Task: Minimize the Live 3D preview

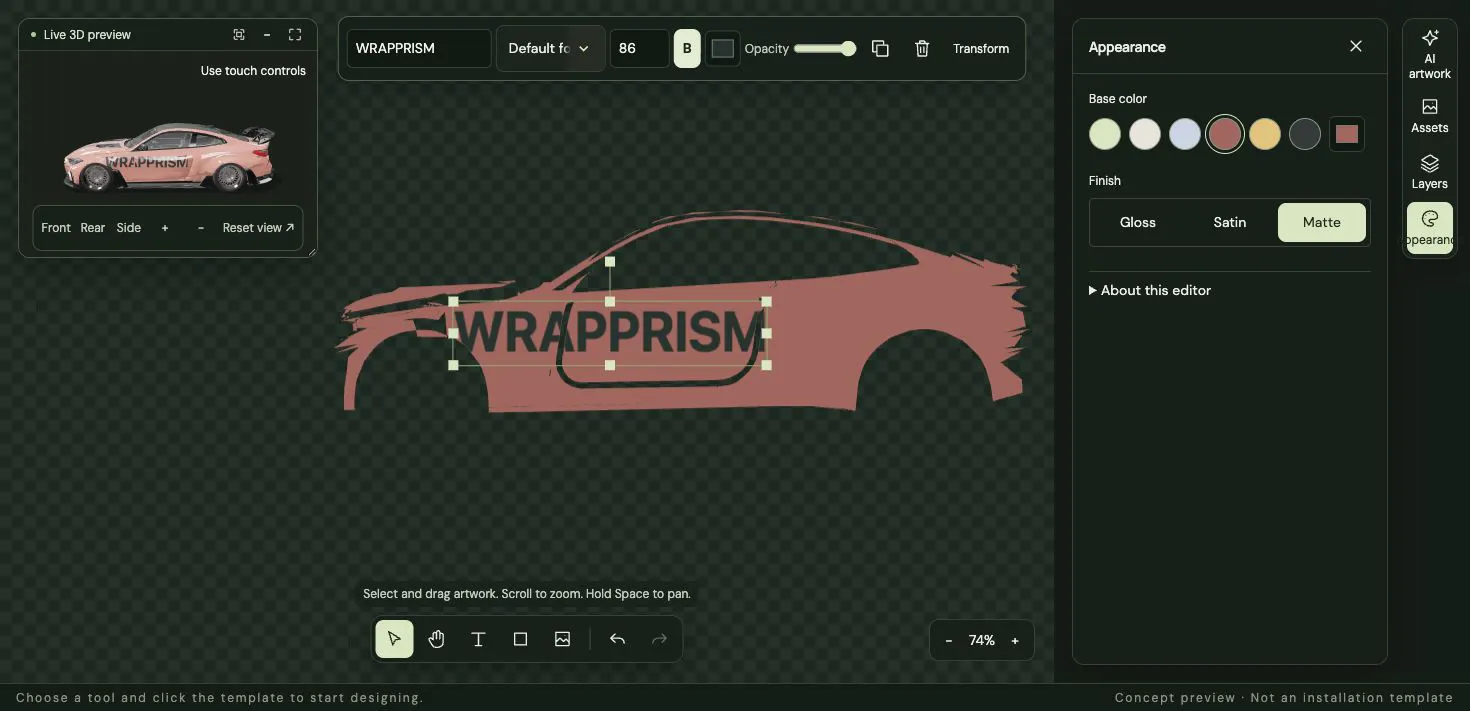Action: tap(267, 34)
